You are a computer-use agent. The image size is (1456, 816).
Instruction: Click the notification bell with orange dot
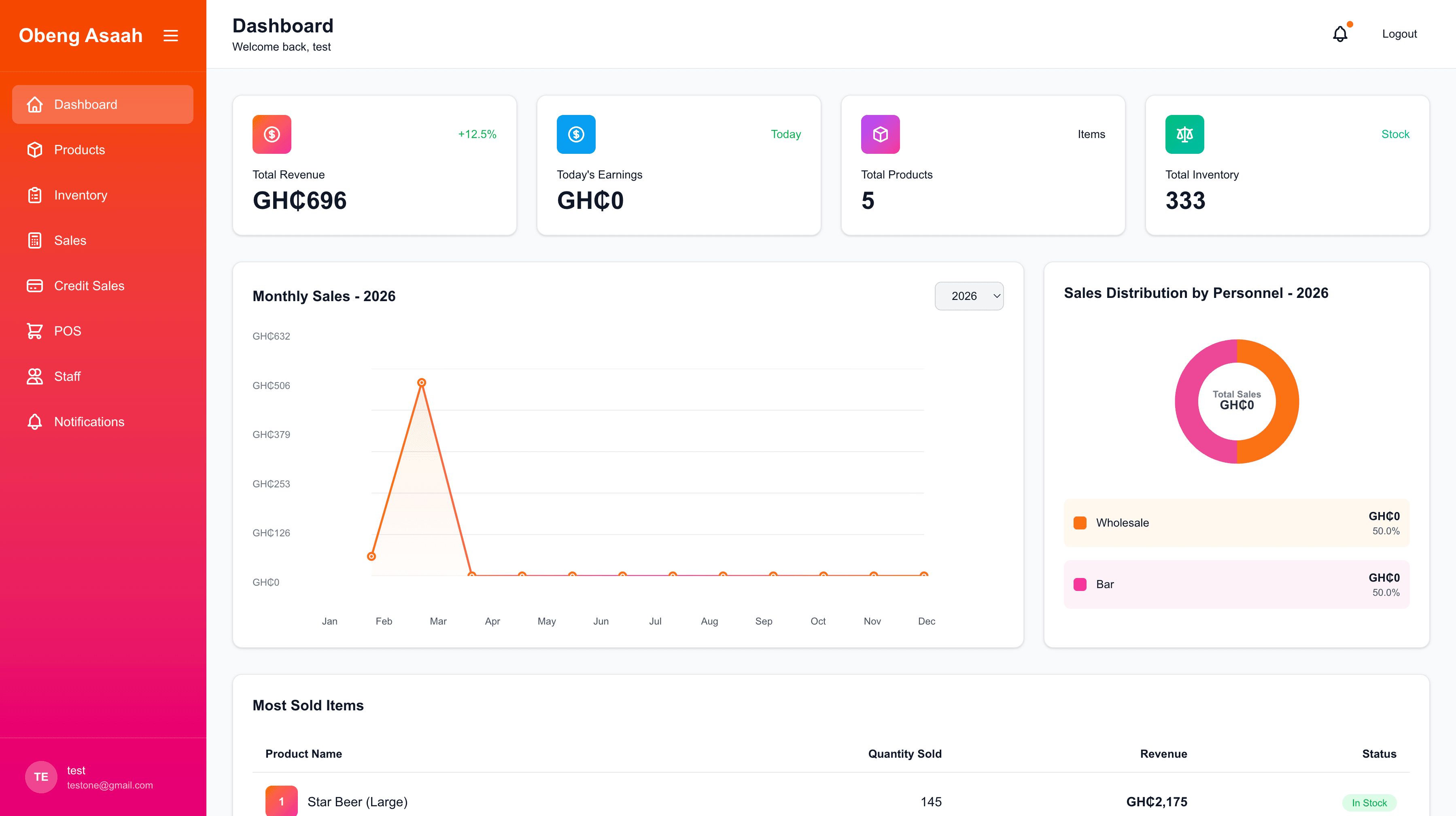point(1340,33)
